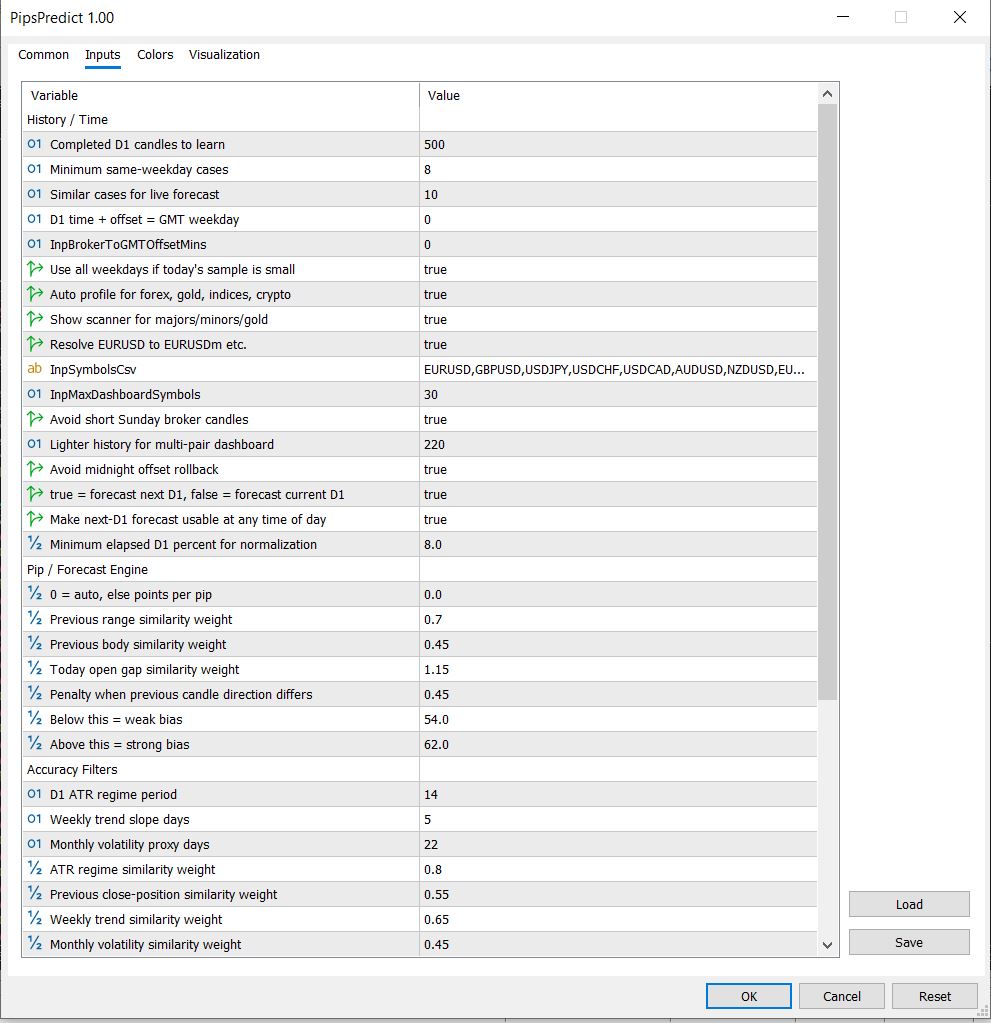Click integer icon beside Similar cases for live forecast
This screenshot has height=1023, width=991.
point(35,194)
